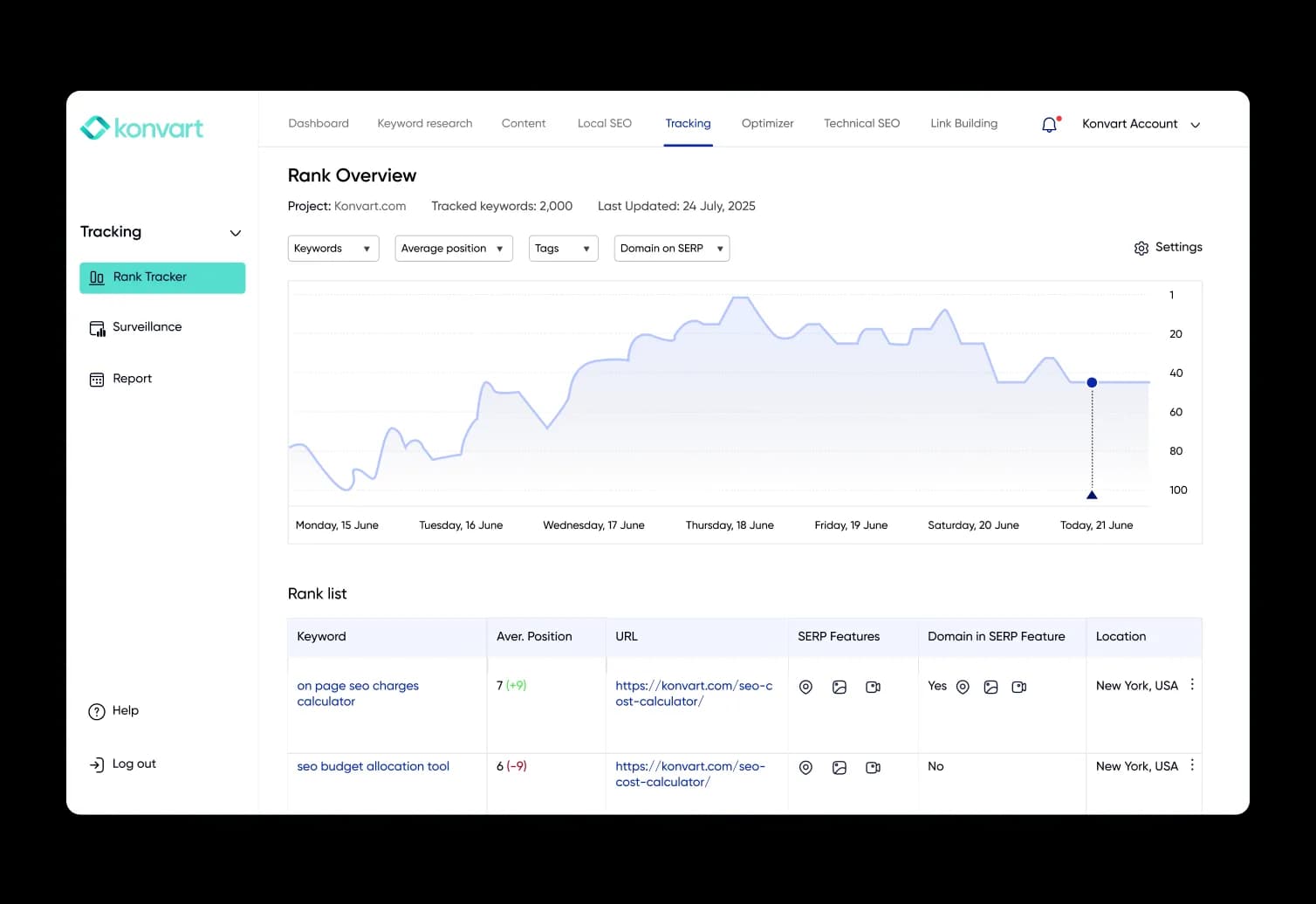
Task: Click video icon in Domain in SERP Feature column
Action: pyautogui.click(x=1018, y=688)
